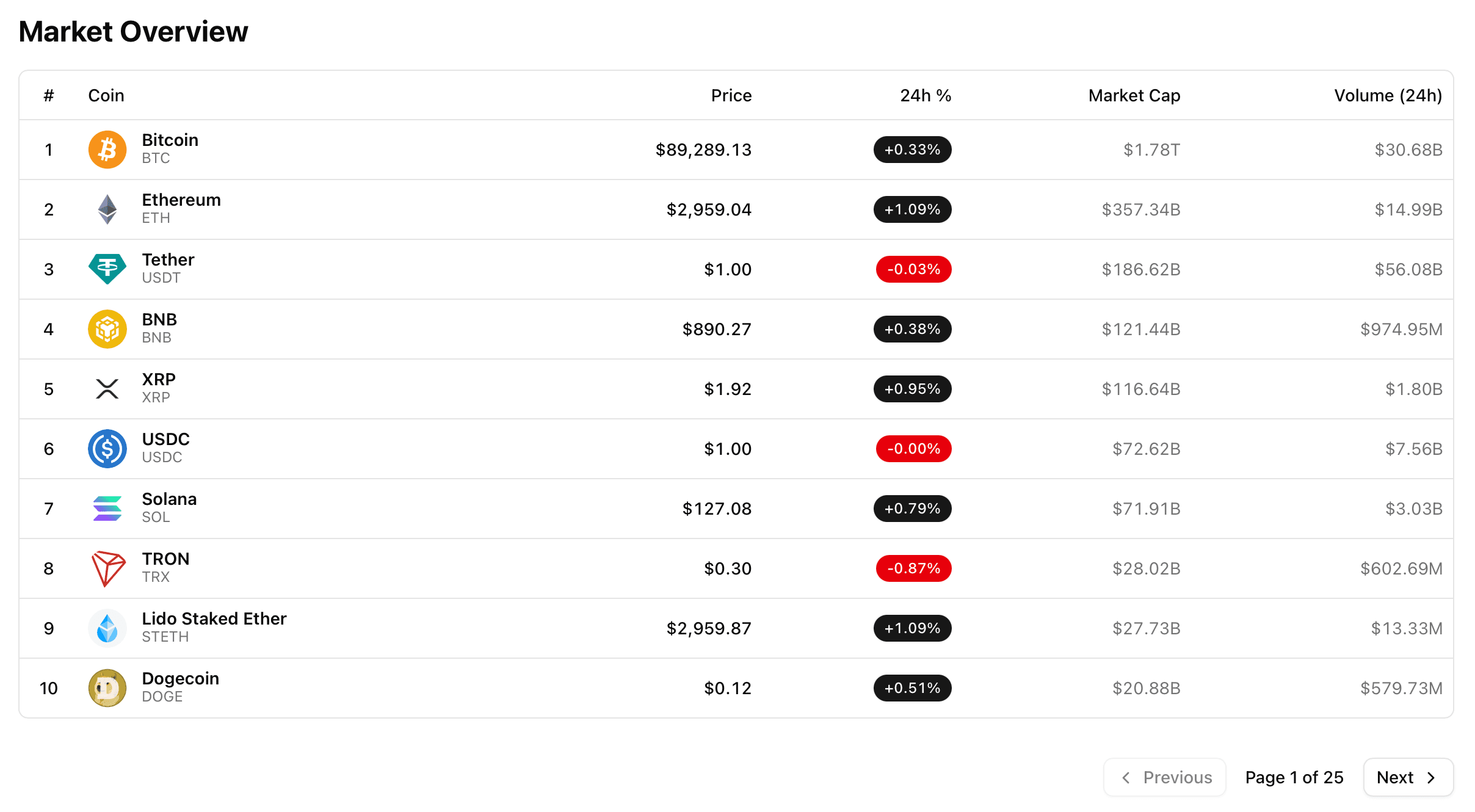Sort by the Market Cap column header

point(1133,95)
